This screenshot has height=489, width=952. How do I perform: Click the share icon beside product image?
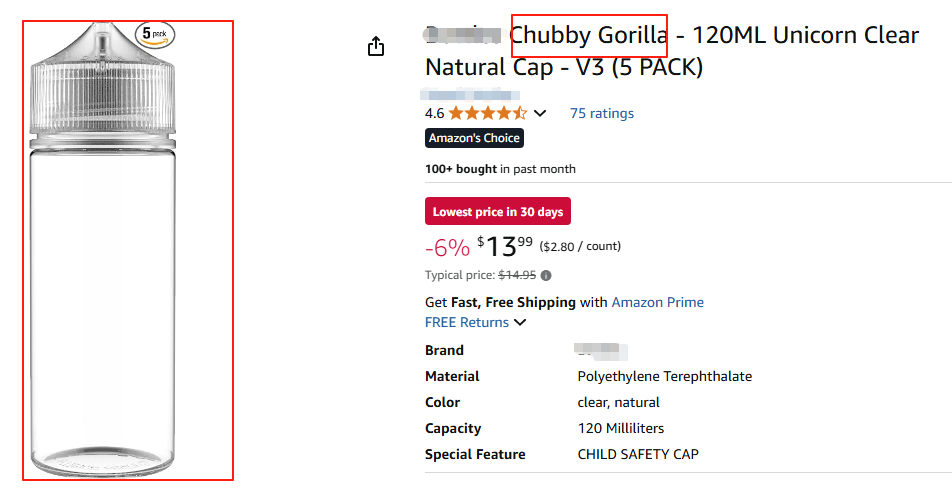pyautogui.click(x=376, y=47)
